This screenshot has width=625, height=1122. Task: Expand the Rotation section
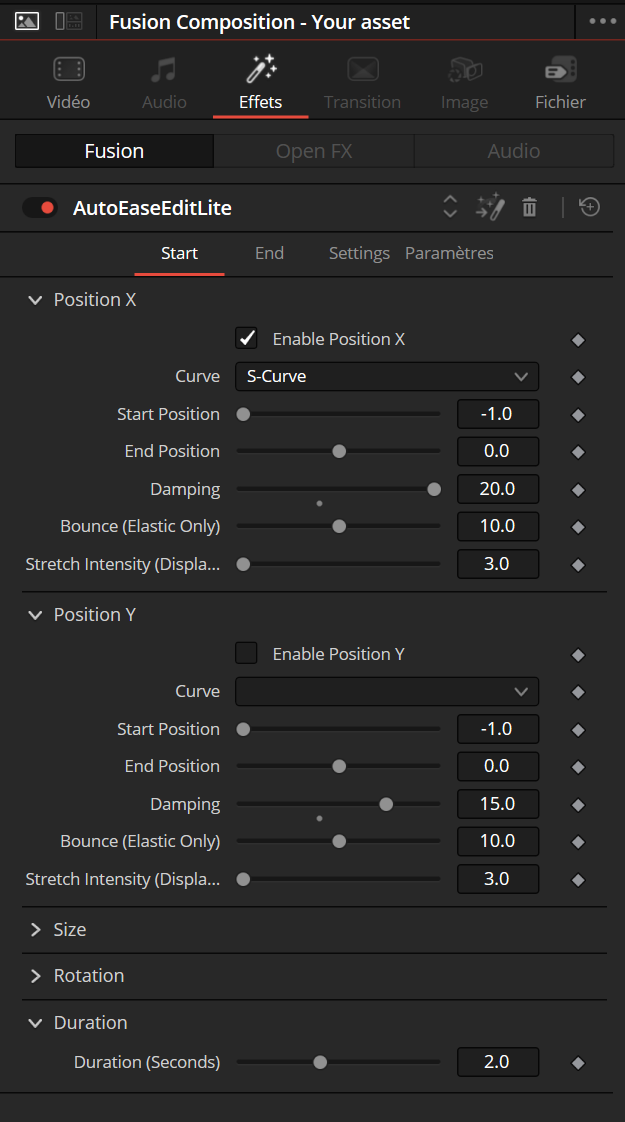pos(89,976)
